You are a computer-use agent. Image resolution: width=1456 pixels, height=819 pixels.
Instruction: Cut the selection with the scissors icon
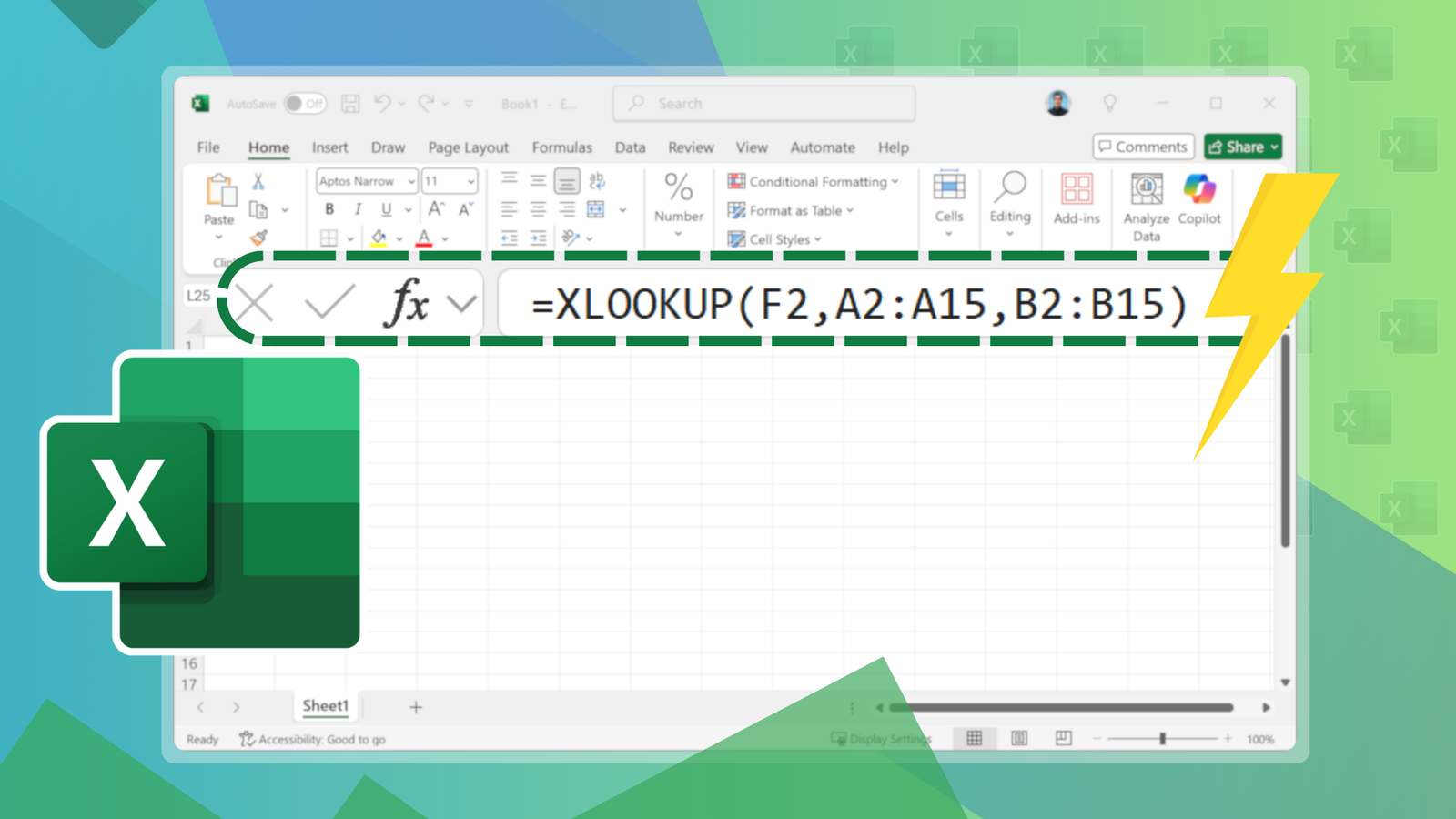tap(258, 182)
